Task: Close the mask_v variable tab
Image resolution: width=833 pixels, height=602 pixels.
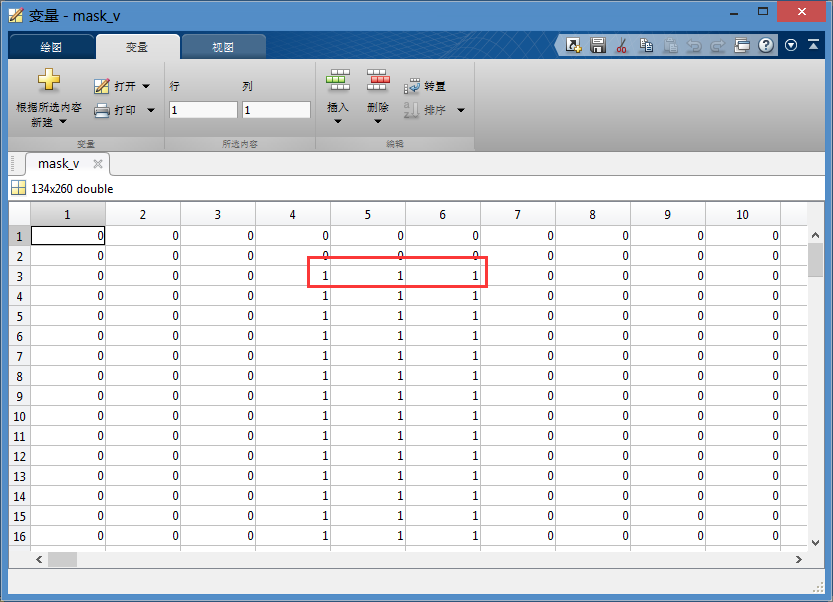Action: pos(98,164)
